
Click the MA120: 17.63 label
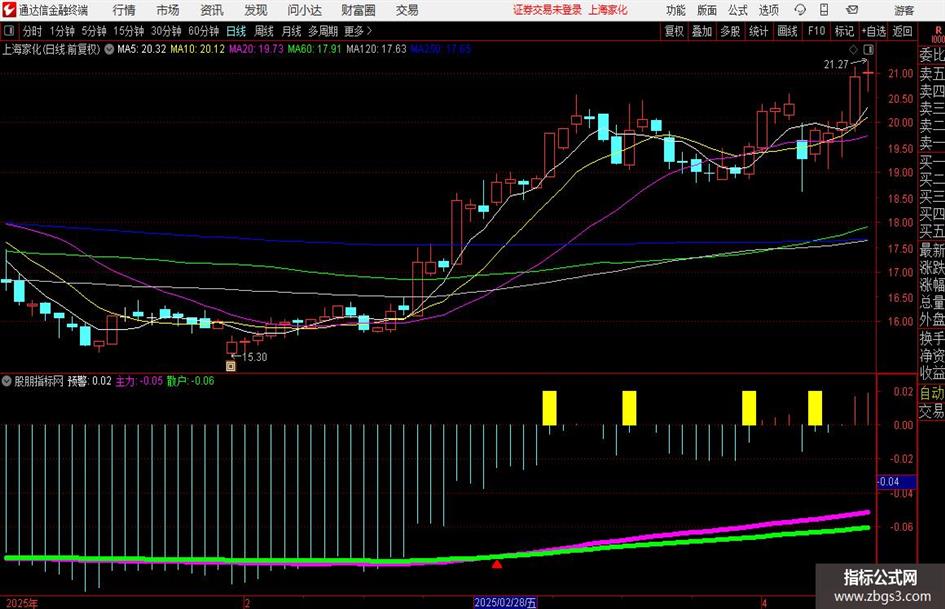coord(377,49)
